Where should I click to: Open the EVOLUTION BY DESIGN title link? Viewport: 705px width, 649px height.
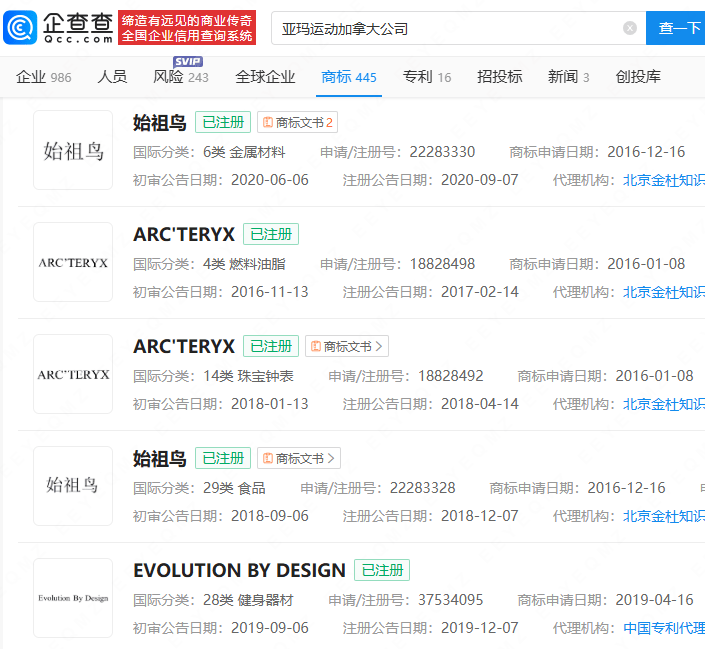[239, 570]
